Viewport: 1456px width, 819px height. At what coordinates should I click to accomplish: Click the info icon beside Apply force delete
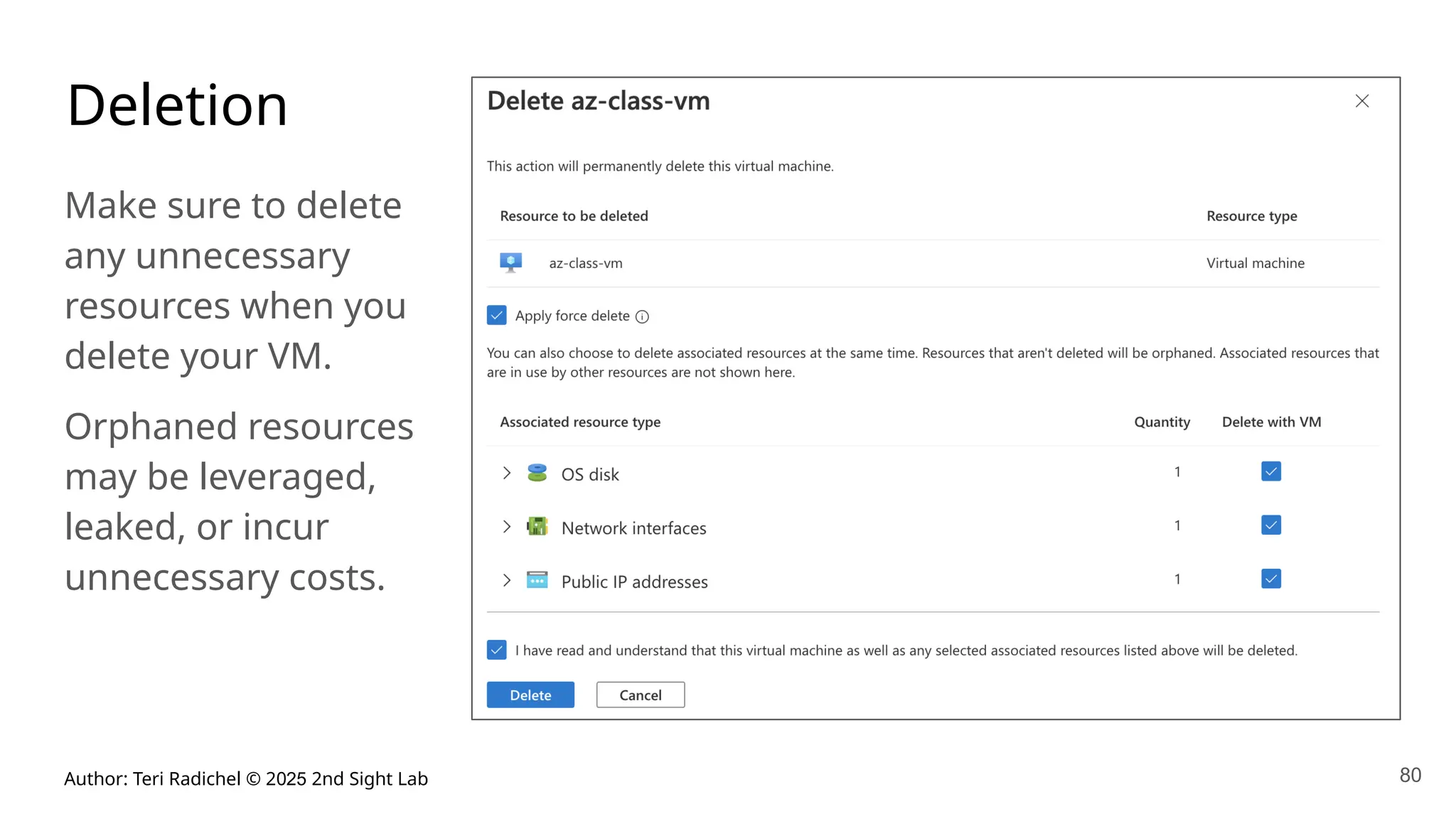point(642,316)
